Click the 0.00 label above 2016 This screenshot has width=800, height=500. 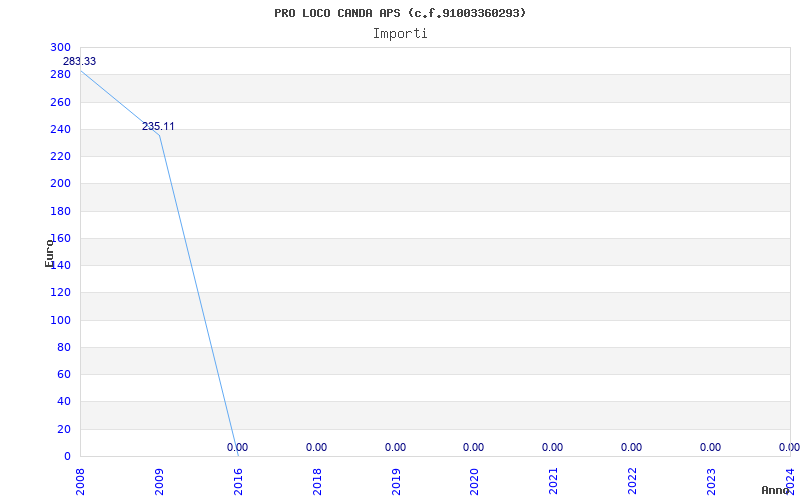237,447
